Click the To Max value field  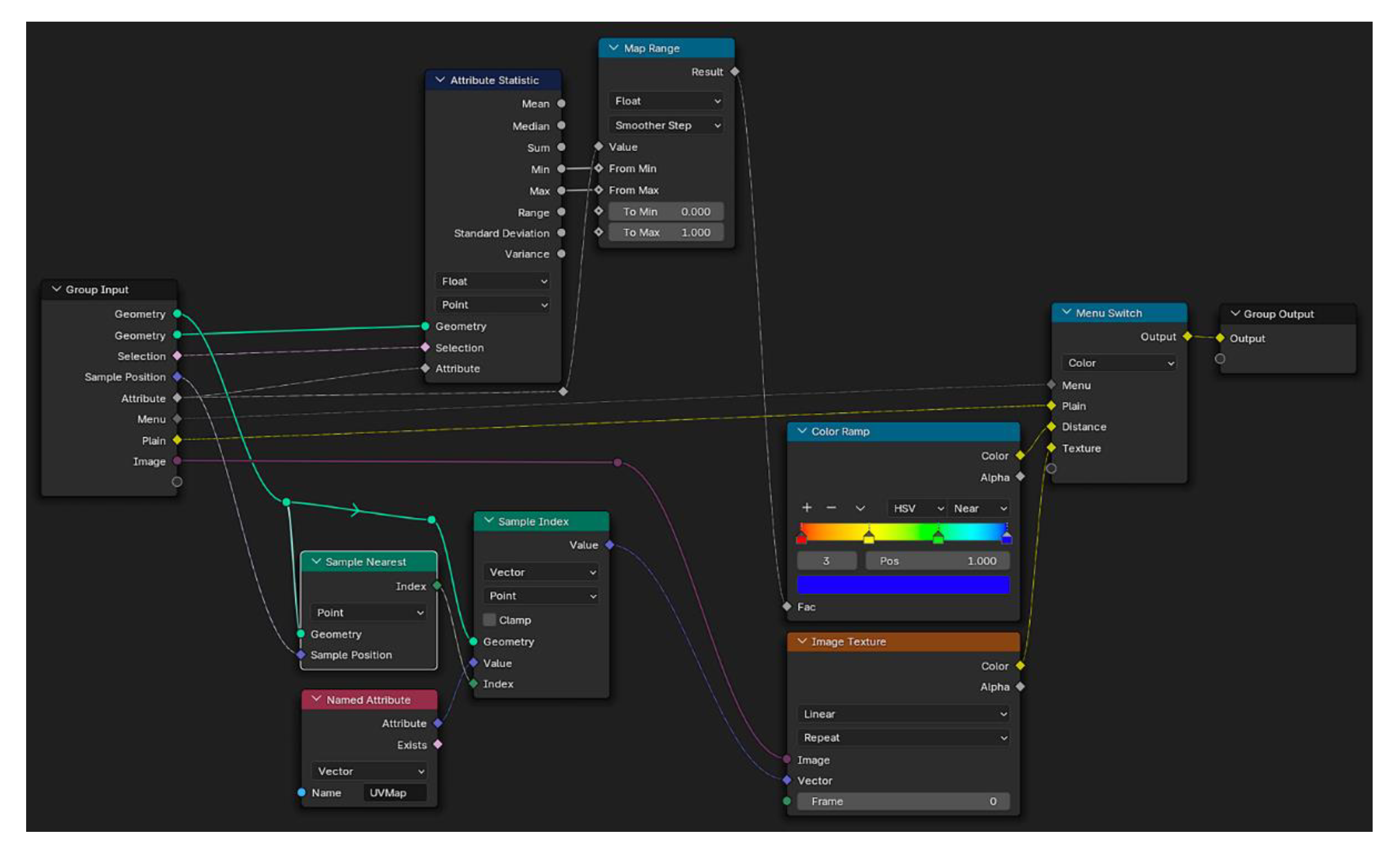coord(666,232)
